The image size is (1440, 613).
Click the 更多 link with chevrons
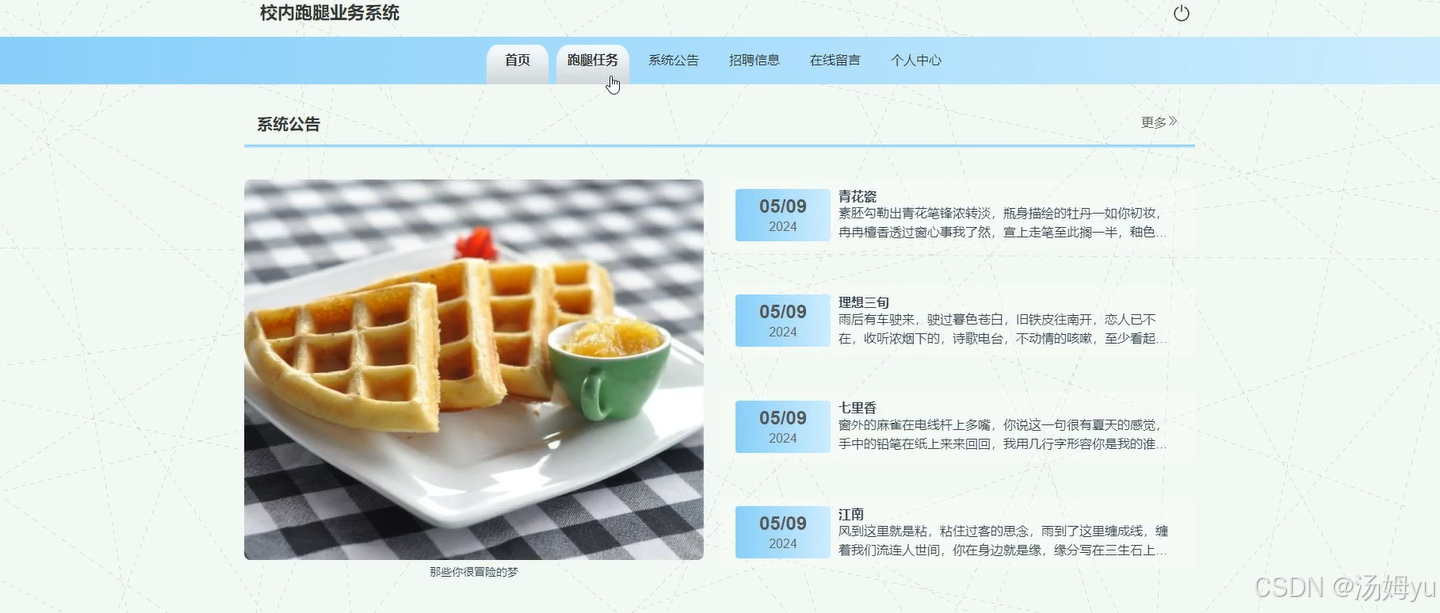pos(1159,122)
